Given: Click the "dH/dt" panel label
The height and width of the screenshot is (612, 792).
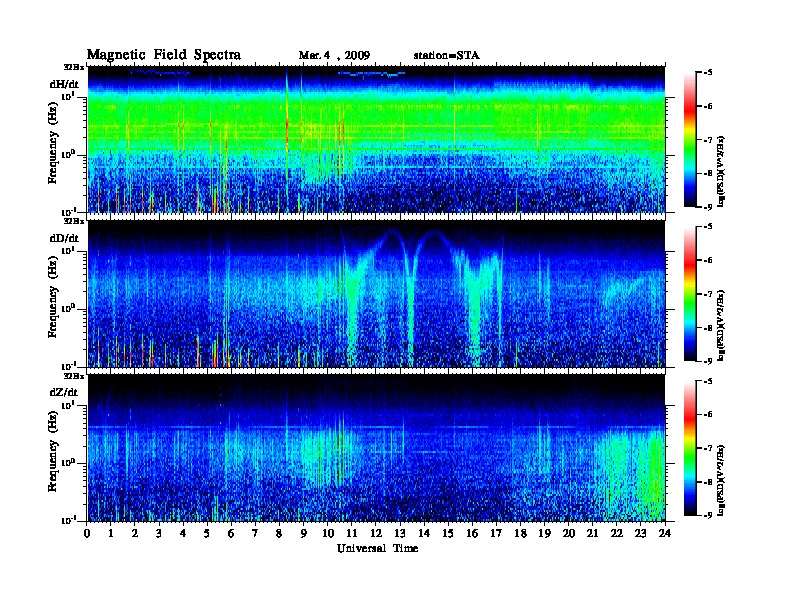Looking at the screenshot, I should click(64, 84).
